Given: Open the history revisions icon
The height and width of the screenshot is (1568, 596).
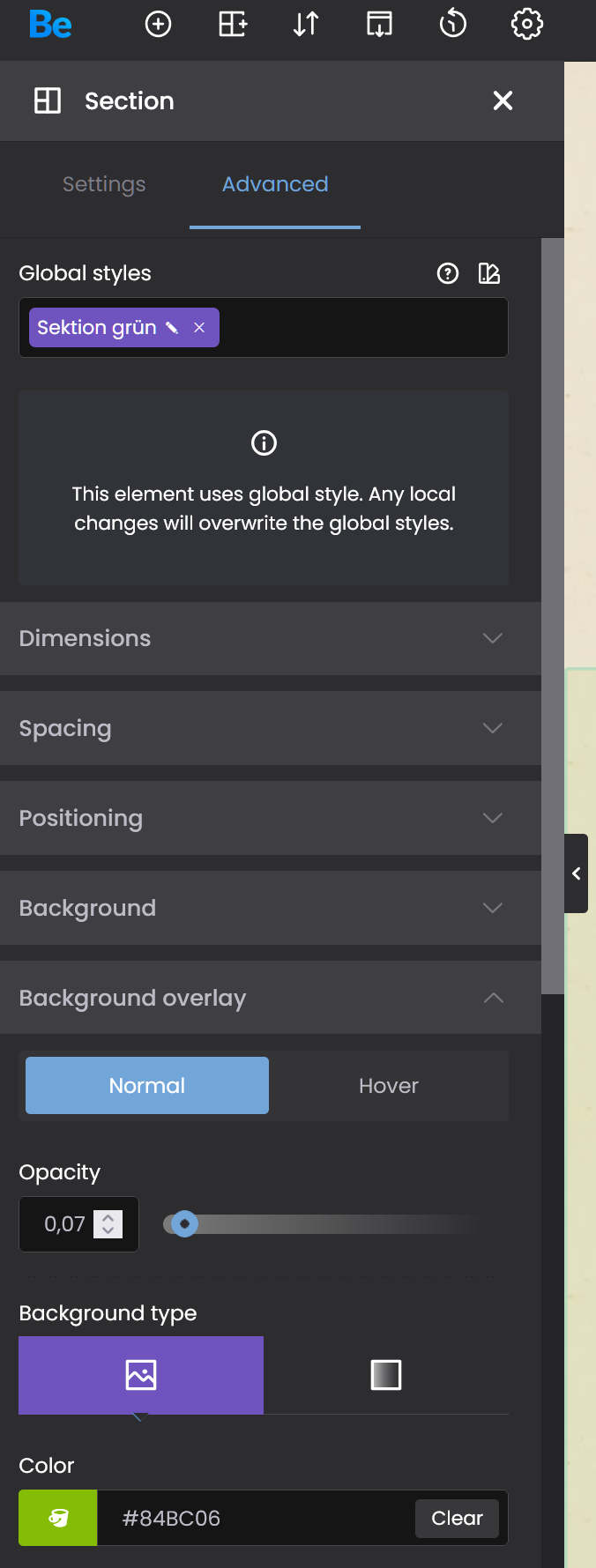Looking at the screenshot, I should pos(453,24).
